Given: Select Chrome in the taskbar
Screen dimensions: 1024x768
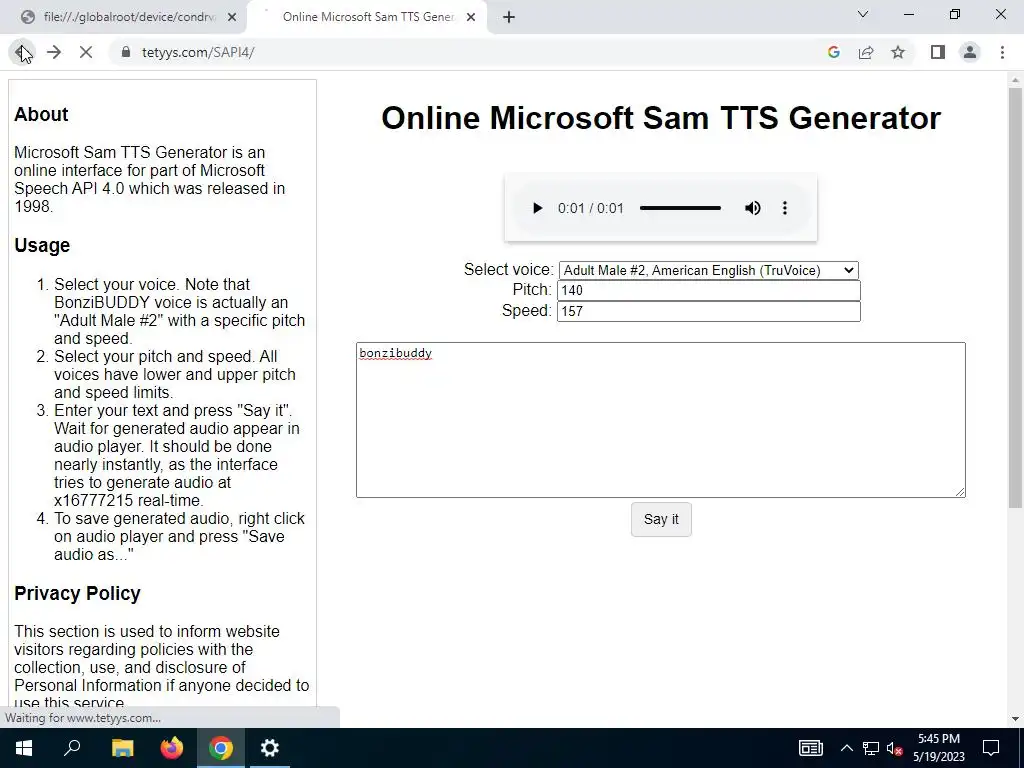Looking at the screenshot, I should point(221,748).
